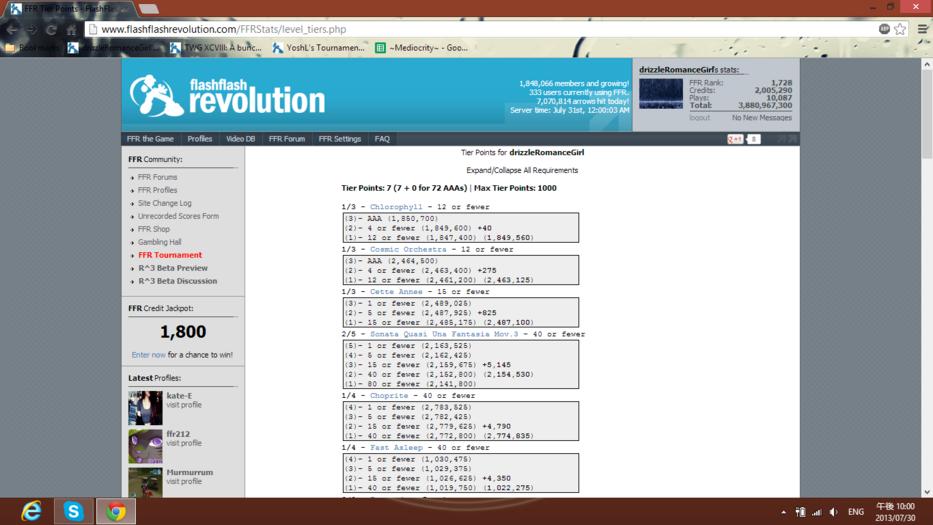Image resolution: width=933 pixels, height=525 pixels.
Task: Open the Unrecorded Scores Form link
Action: click(x=178, y=216)
